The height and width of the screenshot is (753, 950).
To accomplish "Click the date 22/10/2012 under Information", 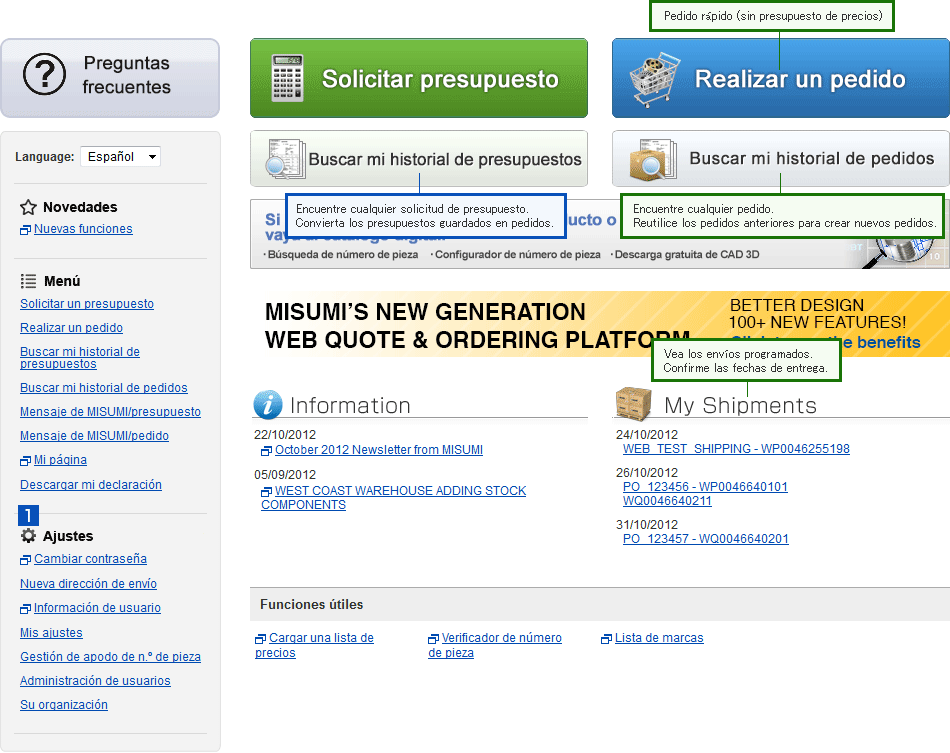I will pyautogui.click(x=285, y=434).
